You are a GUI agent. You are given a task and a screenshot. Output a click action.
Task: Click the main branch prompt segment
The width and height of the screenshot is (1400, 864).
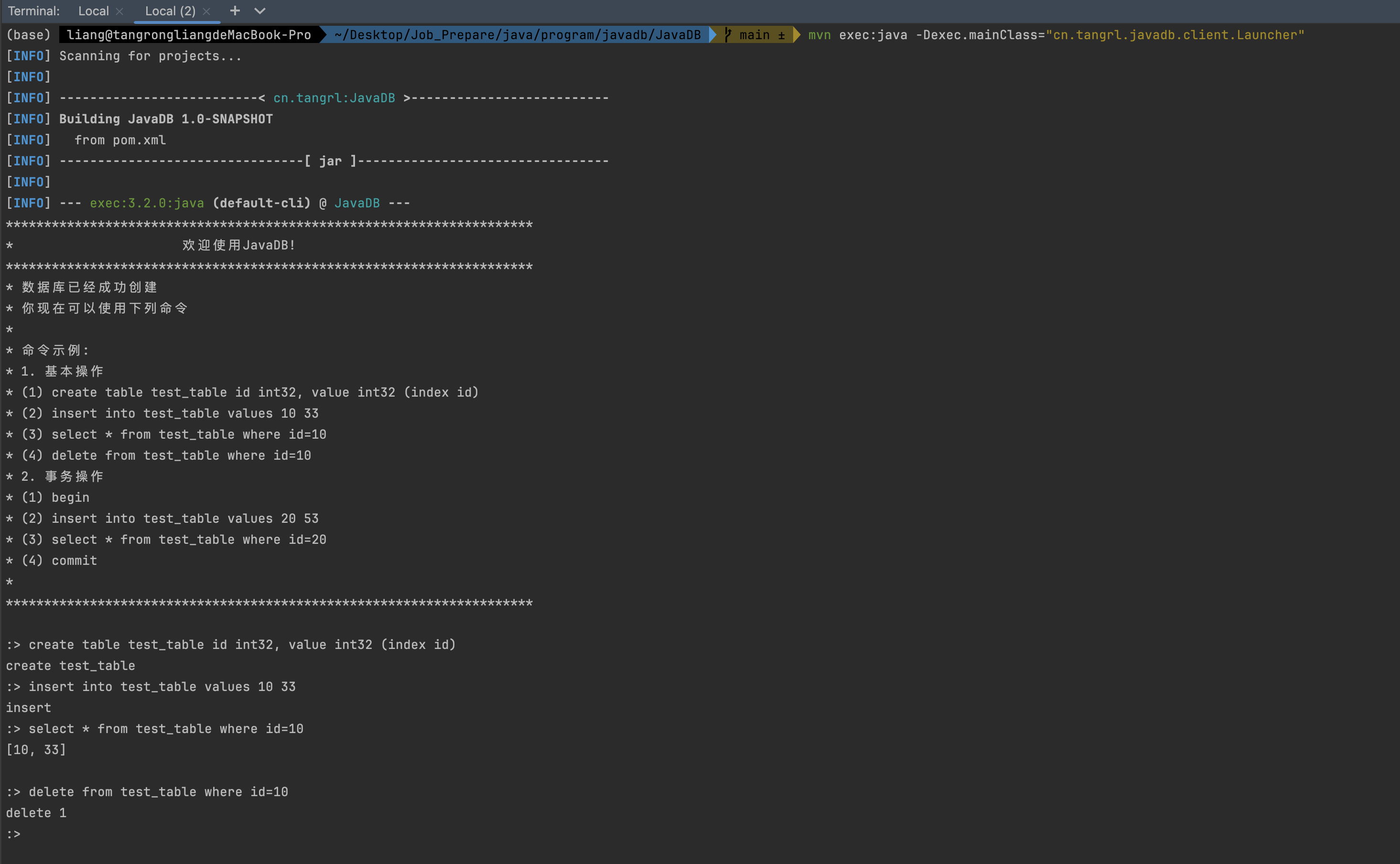click(754, 35)
